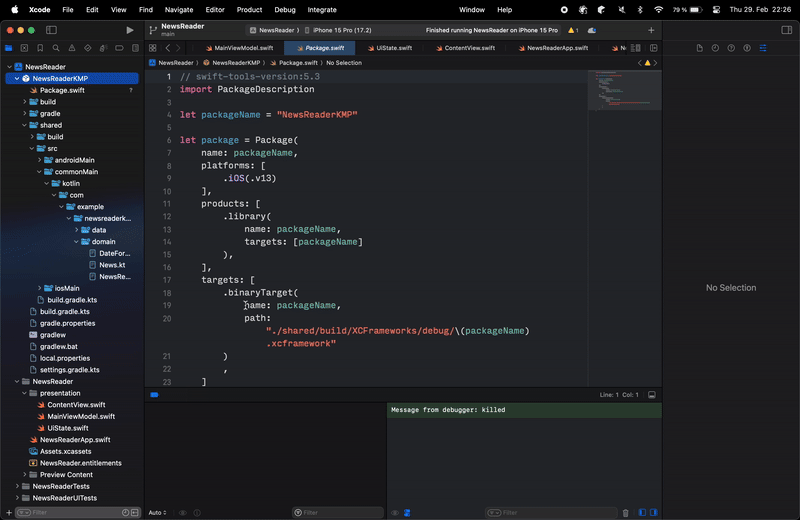Adjust editor options via the lines icon
This screenshot has width=800, height=520.
pos(636,48)
